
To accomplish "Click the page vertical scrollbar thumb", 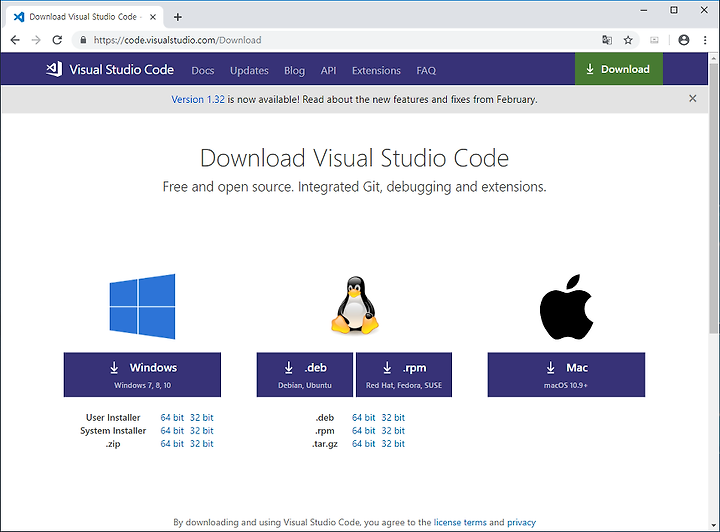I will [x=713, y=197].
